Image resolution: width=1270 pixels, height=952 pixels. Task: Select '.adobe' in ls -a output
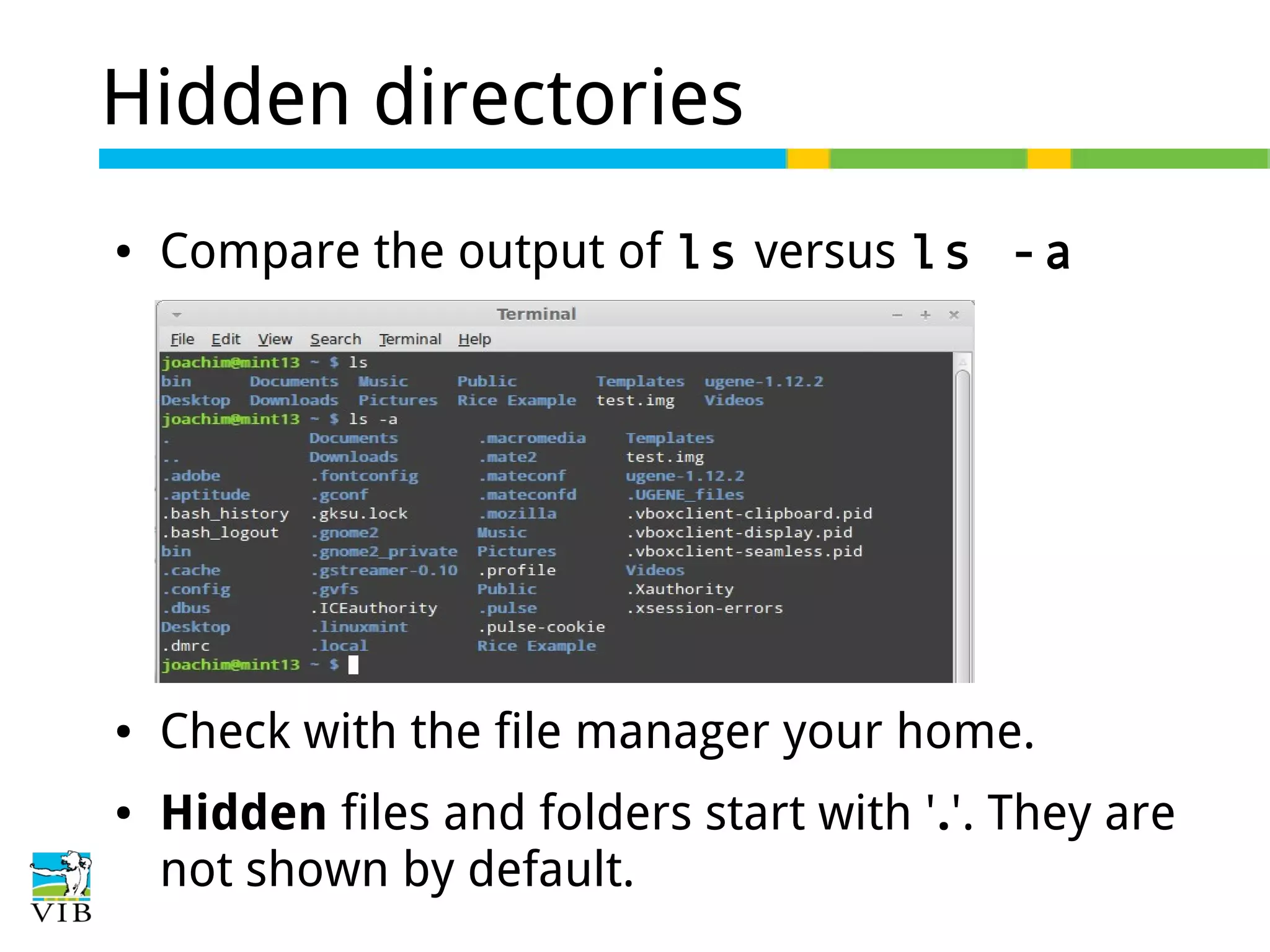[x=191, y=476]
